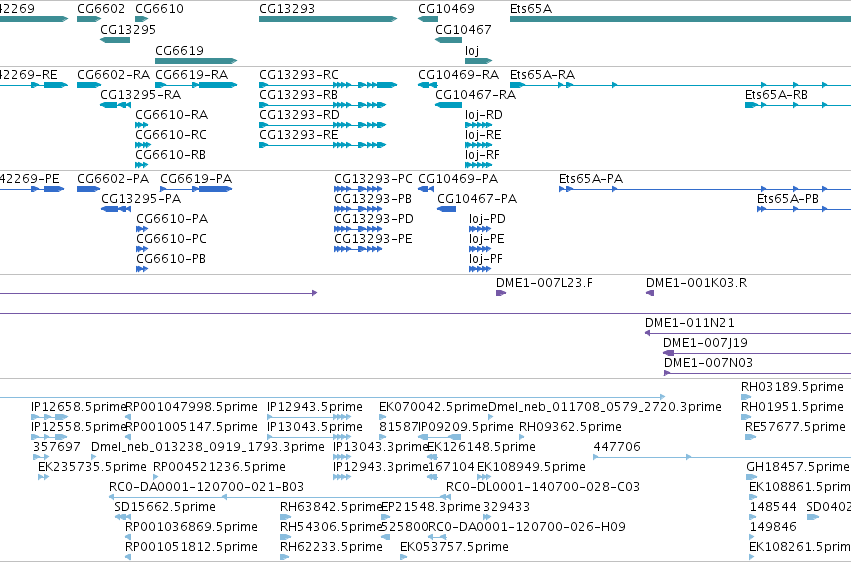851x562 pixels.
Task: Select EST IP12658.5prime
Action: click(49, 418)
